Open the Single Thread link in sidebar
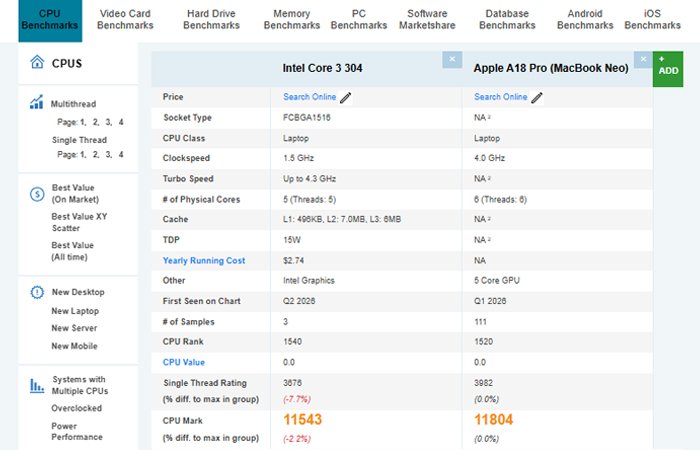The height and width of the screenshot is (450, 700). [79, 140]
